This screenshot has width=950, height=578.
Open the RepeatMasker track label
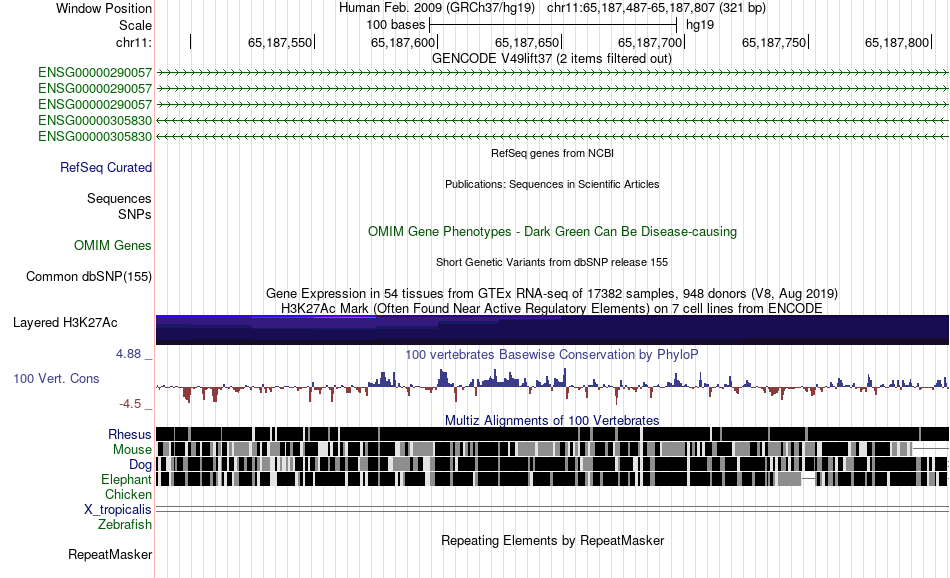(x=110, y=554)
